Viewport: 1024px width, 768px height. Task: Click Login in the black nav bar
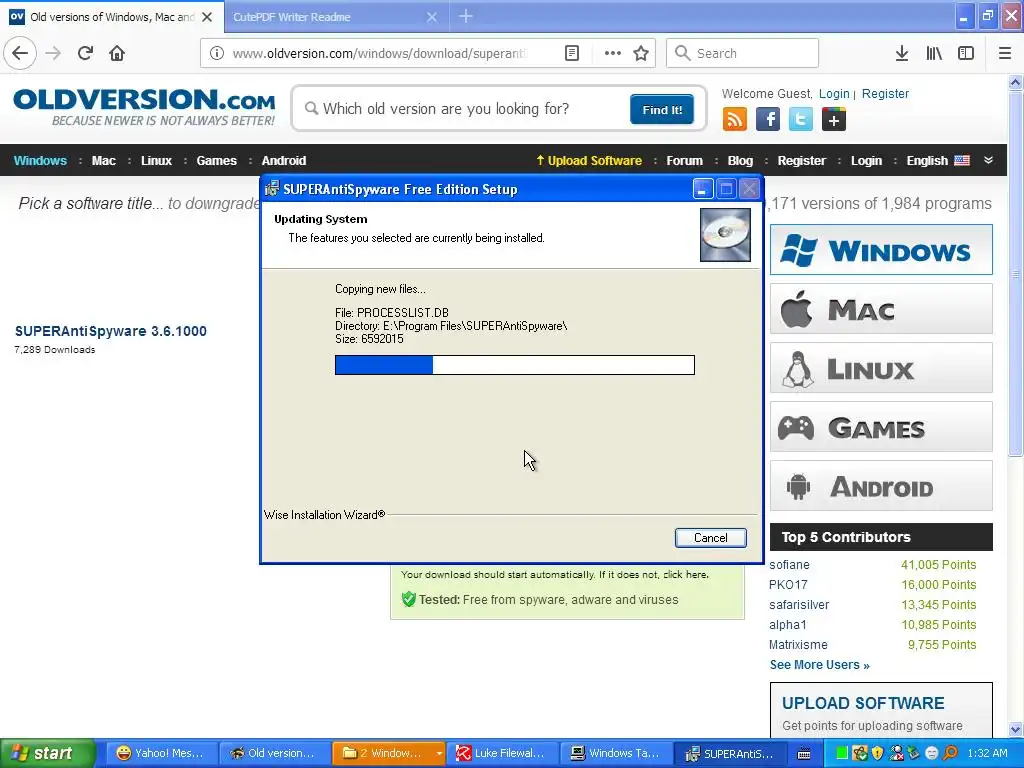pos(866,161)
